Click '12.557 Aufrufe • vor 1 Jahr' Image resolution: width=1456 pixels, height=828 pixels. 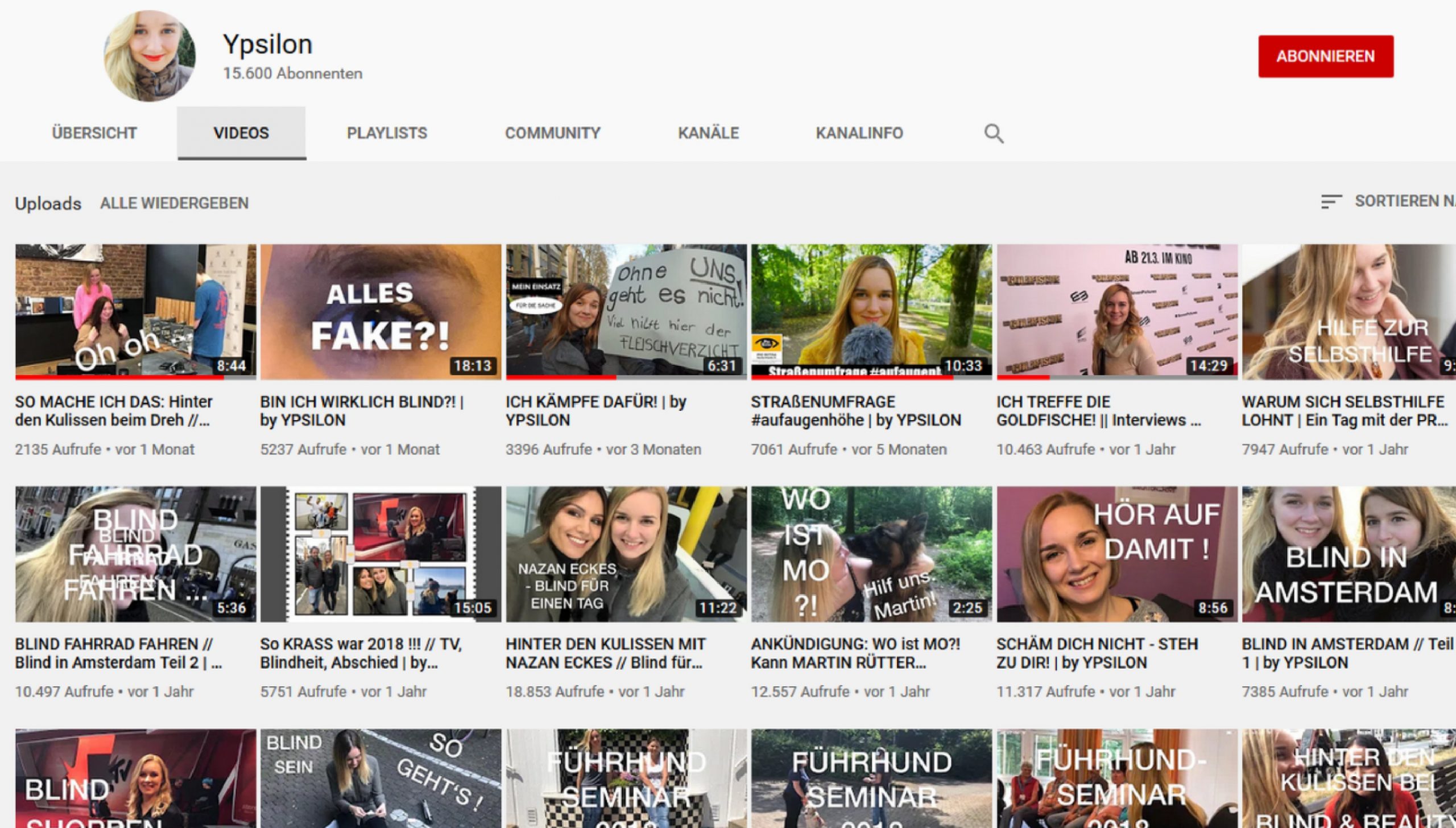coord(841,692)
